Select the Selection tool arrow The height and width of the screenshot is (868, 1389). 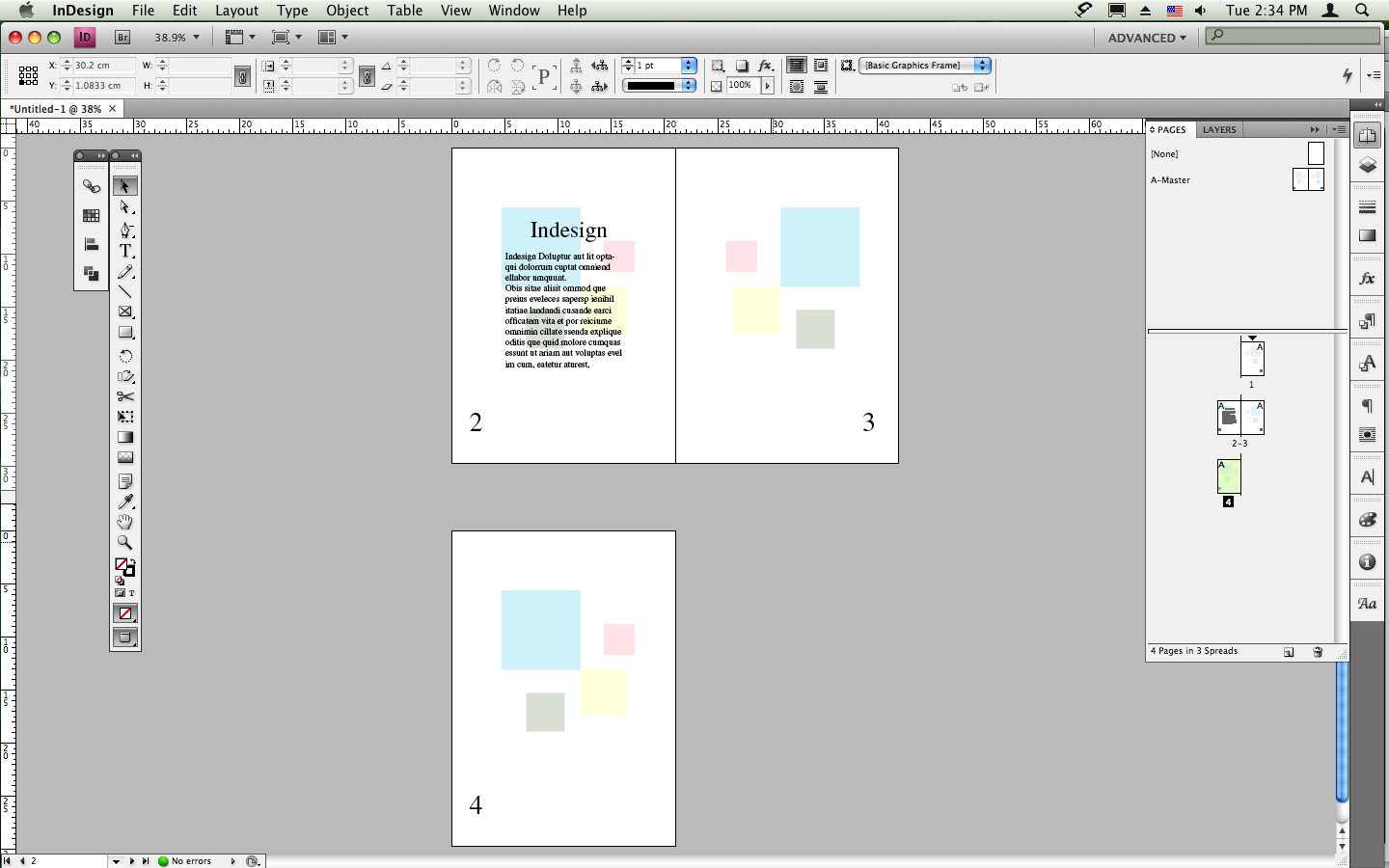point(125,186)
